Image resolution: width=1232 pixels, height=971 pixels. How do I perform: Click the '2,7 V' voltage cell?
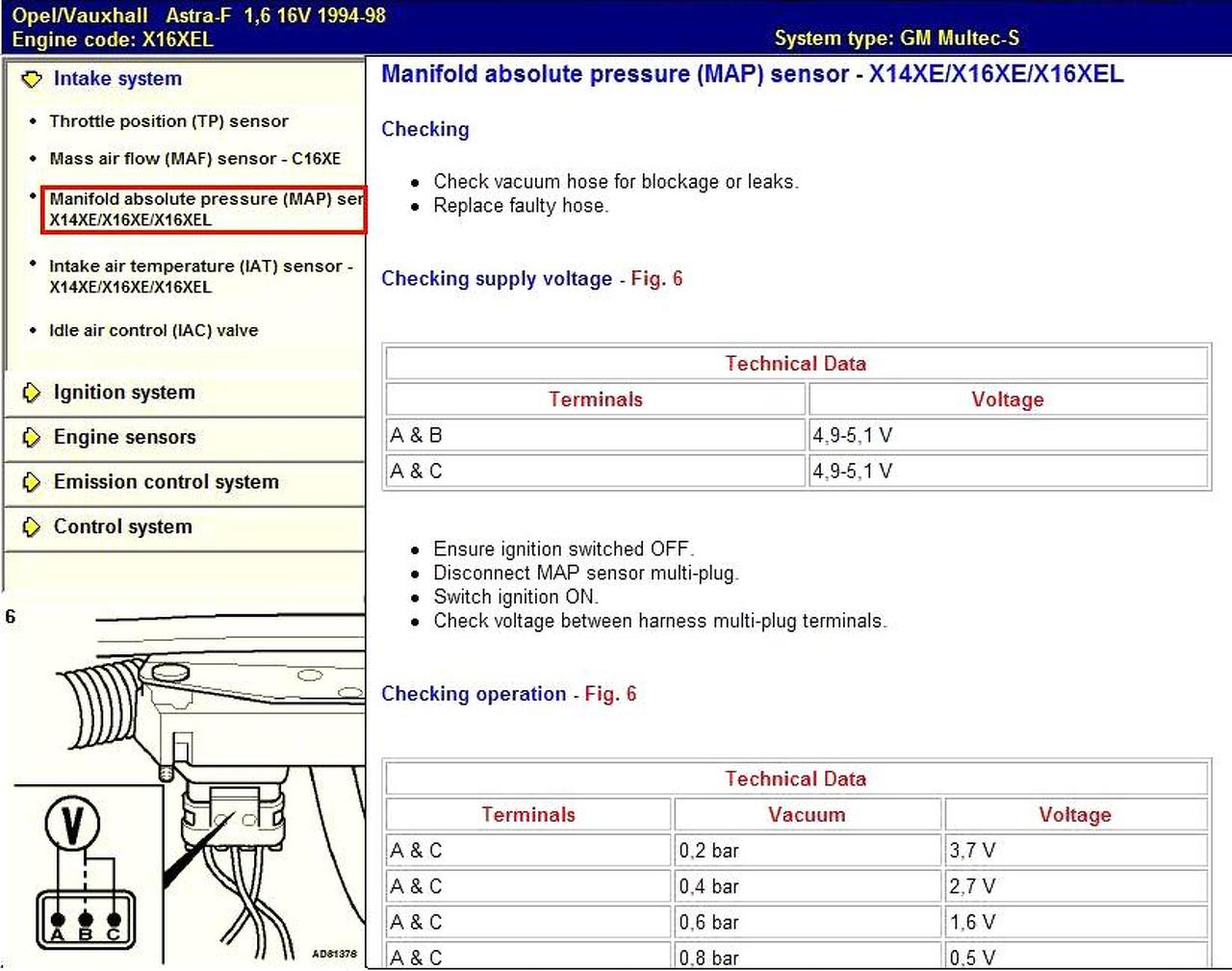[1075, 886]
